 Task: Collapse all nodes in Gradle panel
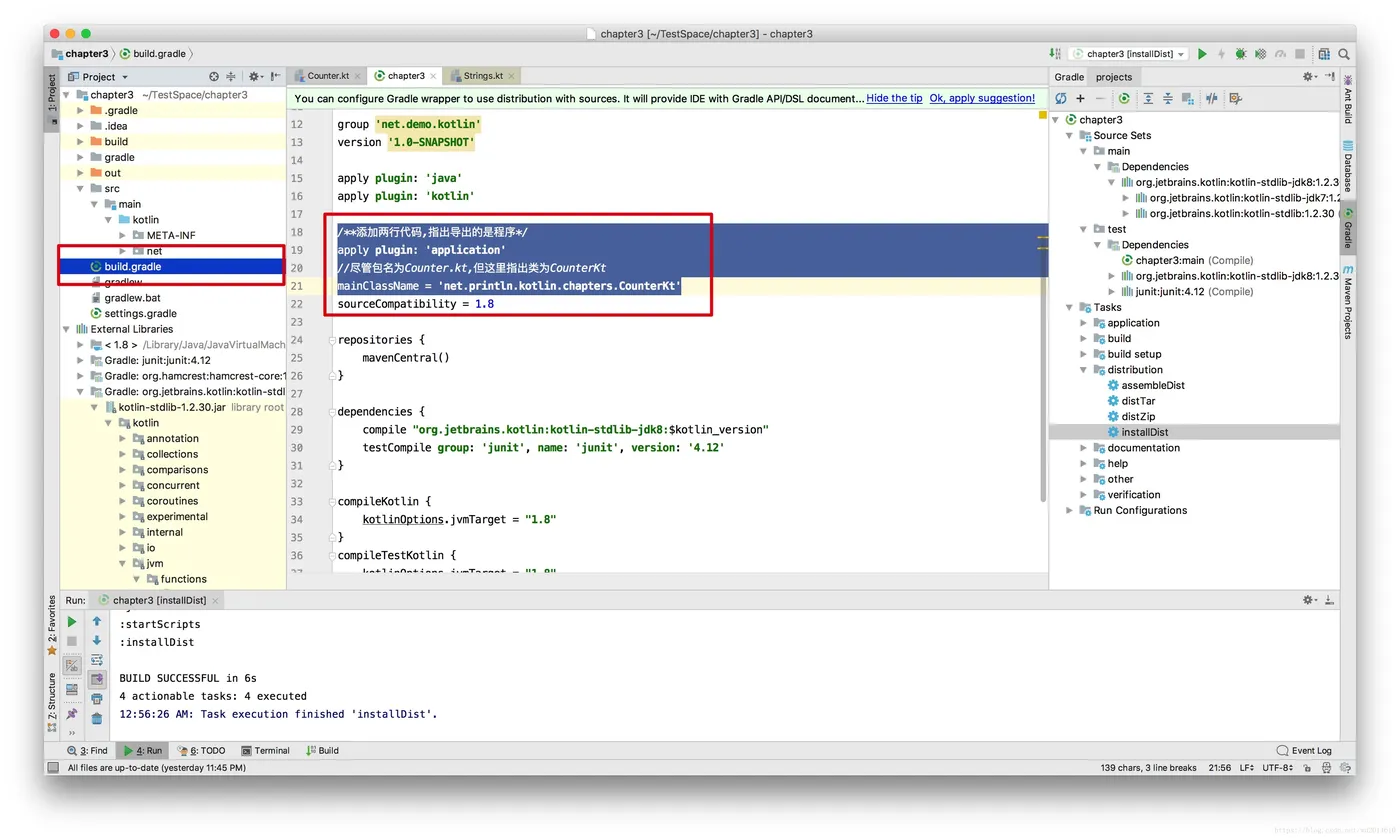click(1167, 98)
